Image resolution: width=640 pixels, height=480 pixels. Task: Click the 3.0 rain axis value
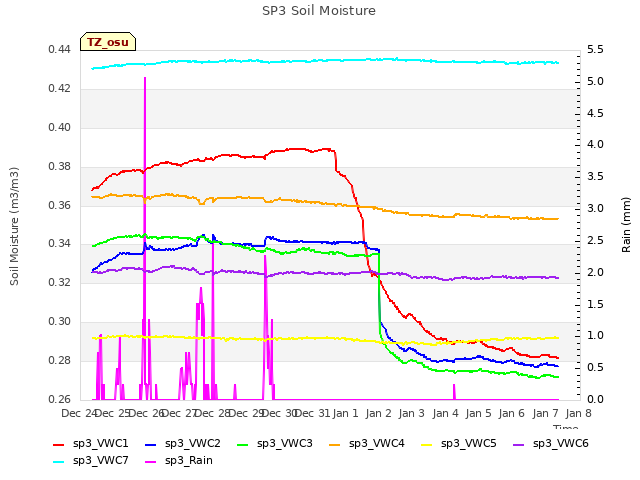(595, 209)
